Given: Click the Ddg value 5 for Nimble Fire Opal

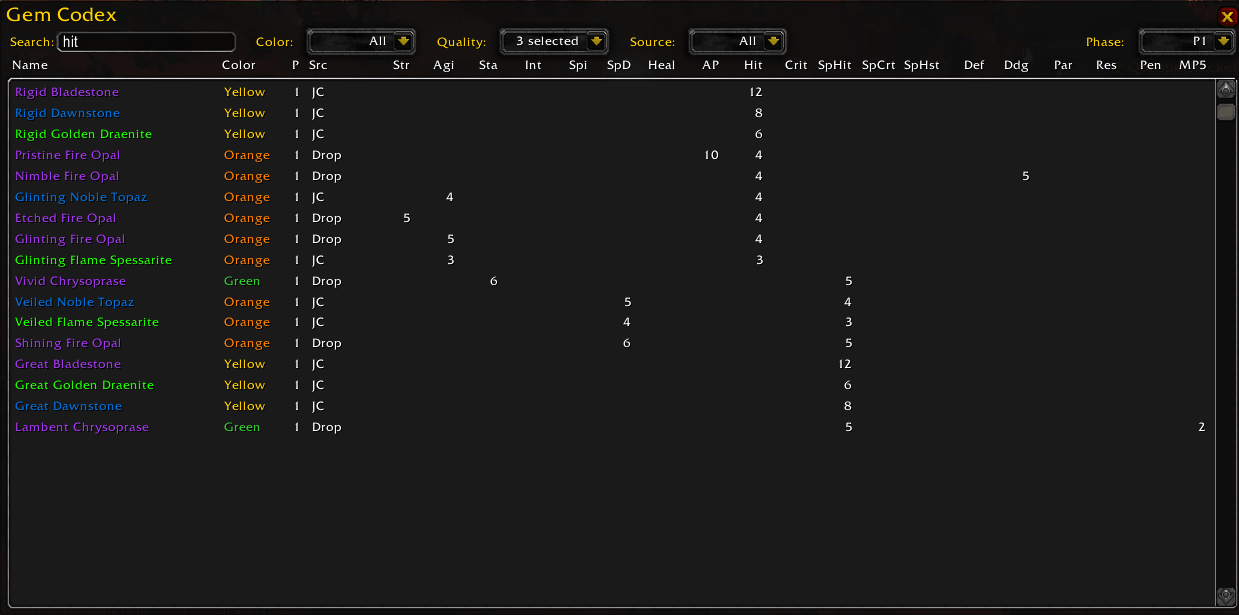Looking at the screenshot, I should click(1025, 176).
